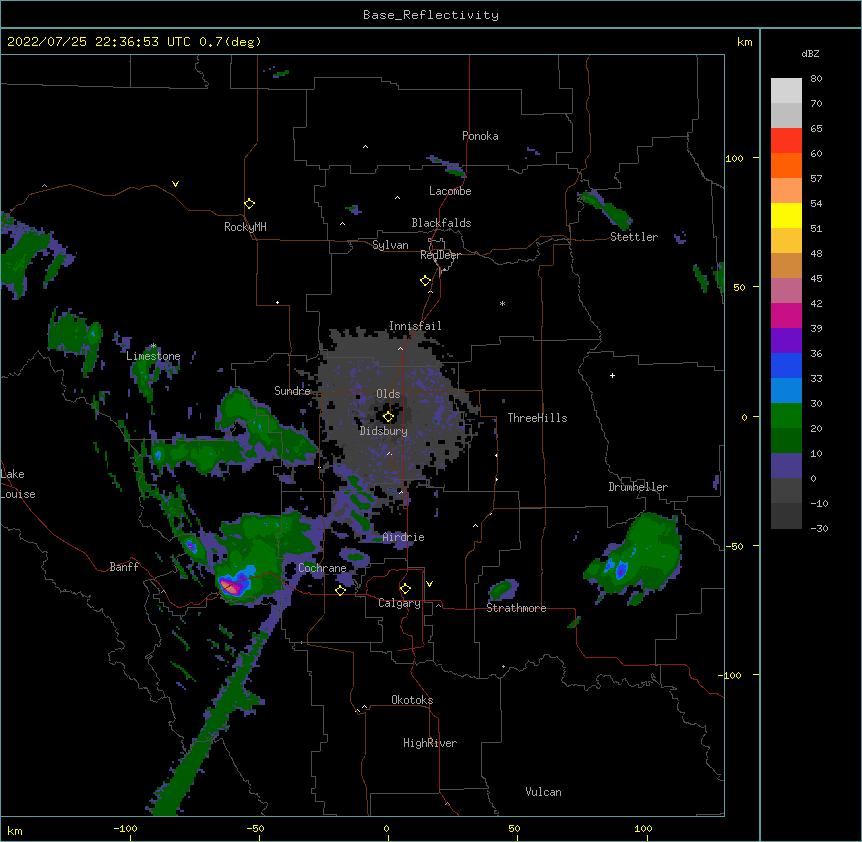Click the Sylvan label
This screenshot has width=862, height=842.
[x=390, y=245]
